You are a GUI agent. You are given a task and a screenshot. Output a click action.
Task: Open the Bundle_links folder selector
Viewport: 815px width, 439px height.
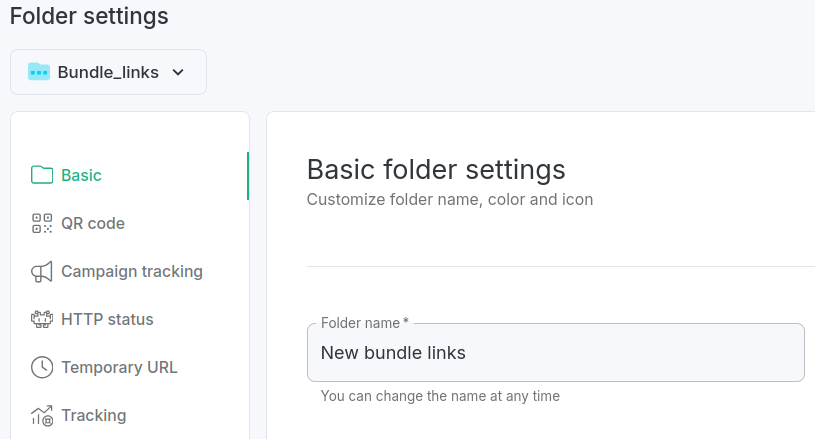pos(108,72)
